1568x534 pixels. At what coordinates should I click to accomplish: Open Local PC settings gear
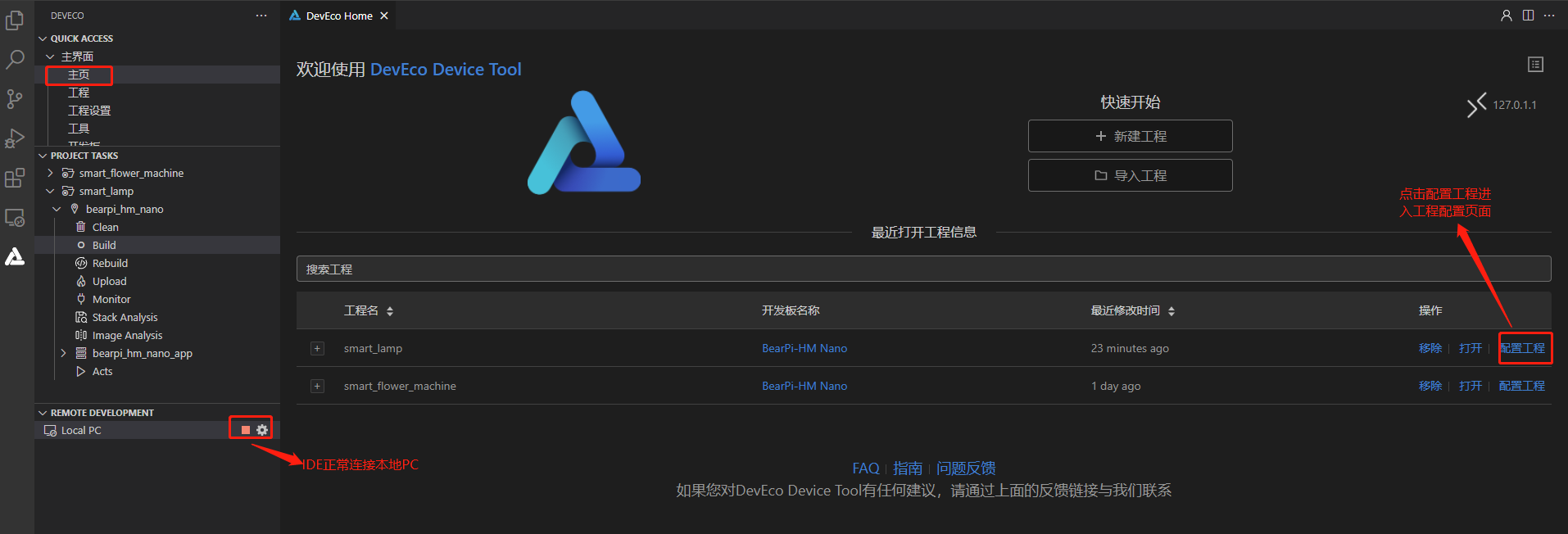point(262,430)
